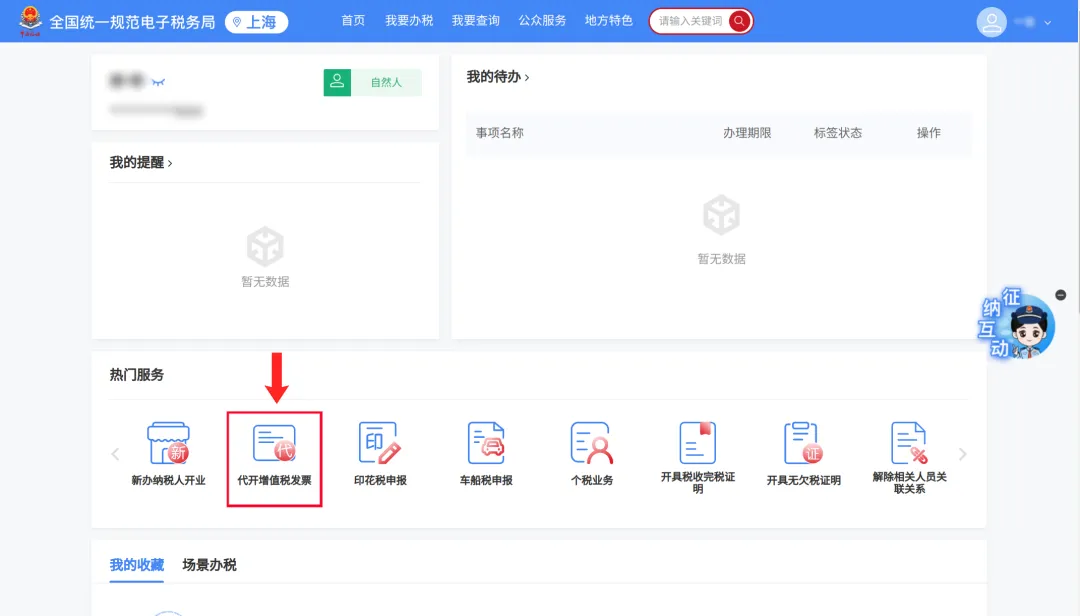Click the 标签状态 column header
Screen dimensions: 1080x616
(x=838, y=133)
